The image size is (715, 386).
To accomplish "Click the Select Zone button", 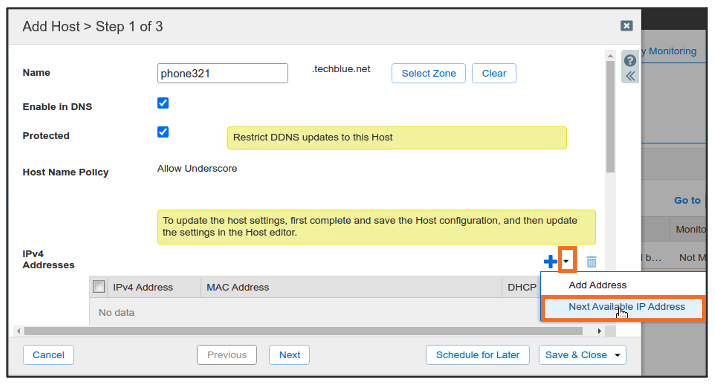I will (429, 73).
